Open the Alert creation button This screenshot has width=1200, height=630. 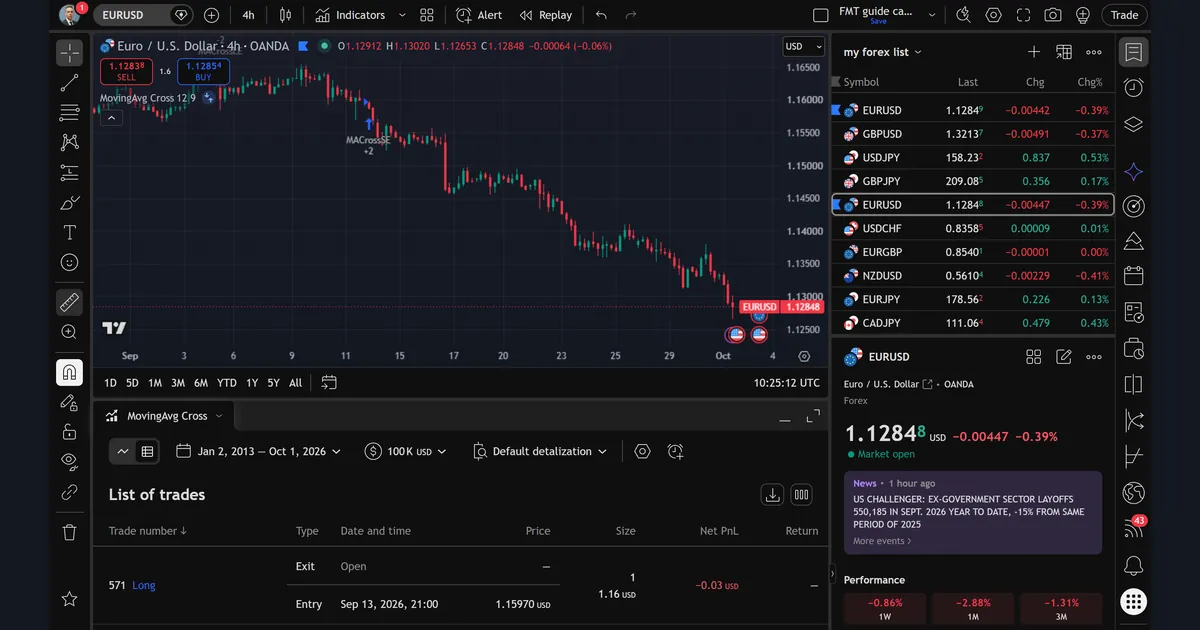(479, 15)
